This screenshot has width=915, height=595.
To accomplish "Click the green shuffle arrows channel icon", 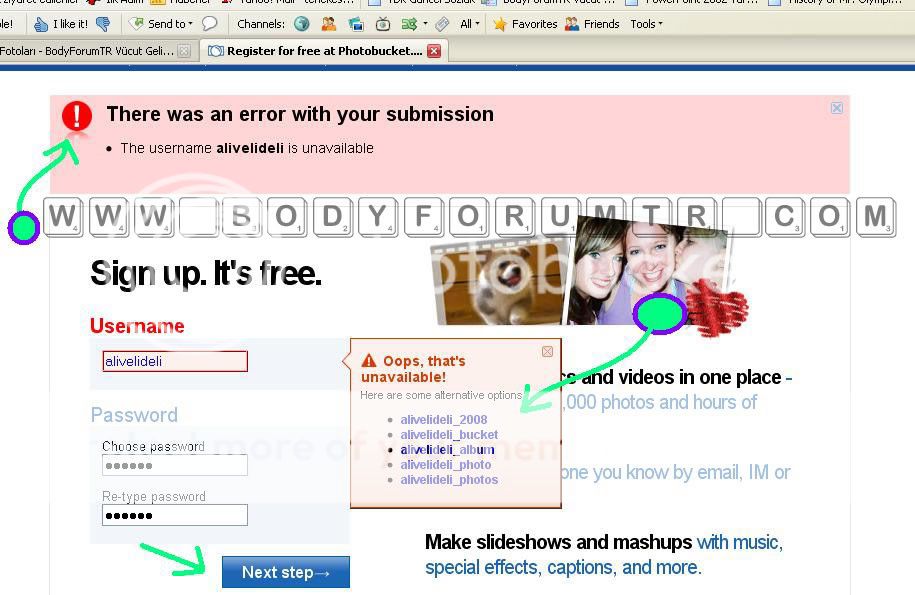I will 409,24.
